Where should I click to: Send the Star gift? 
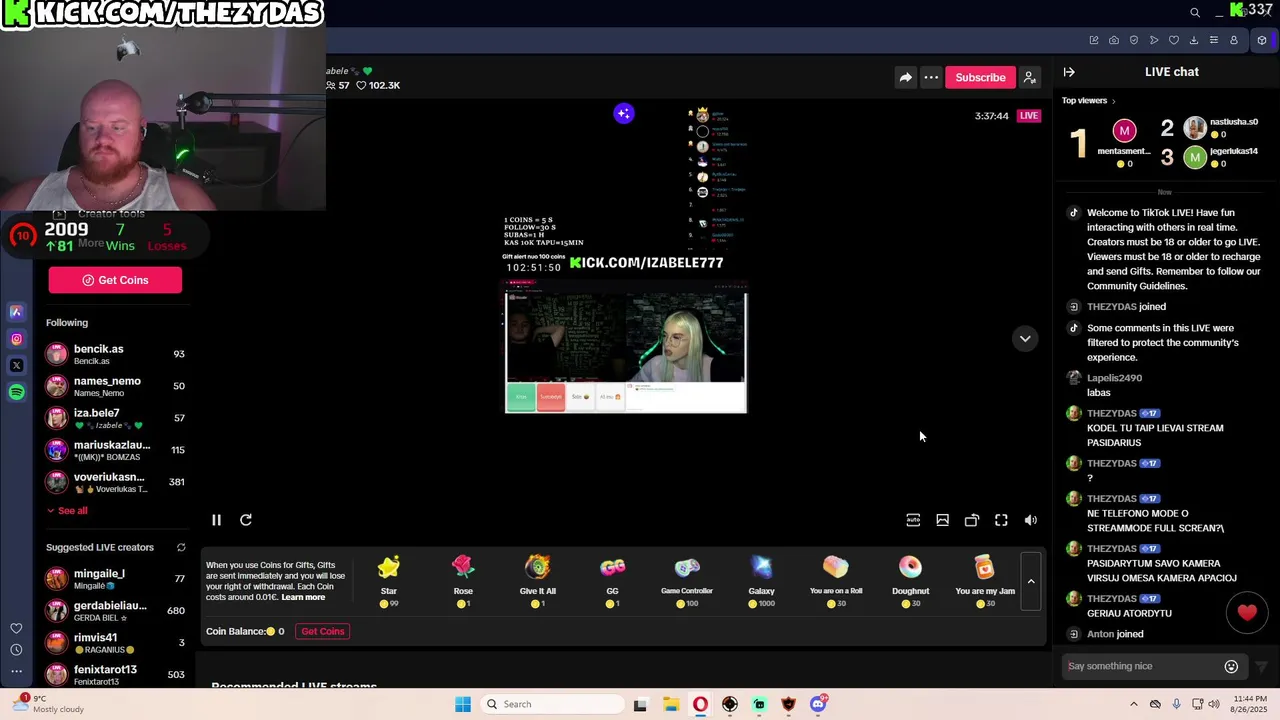click(388, 582)
